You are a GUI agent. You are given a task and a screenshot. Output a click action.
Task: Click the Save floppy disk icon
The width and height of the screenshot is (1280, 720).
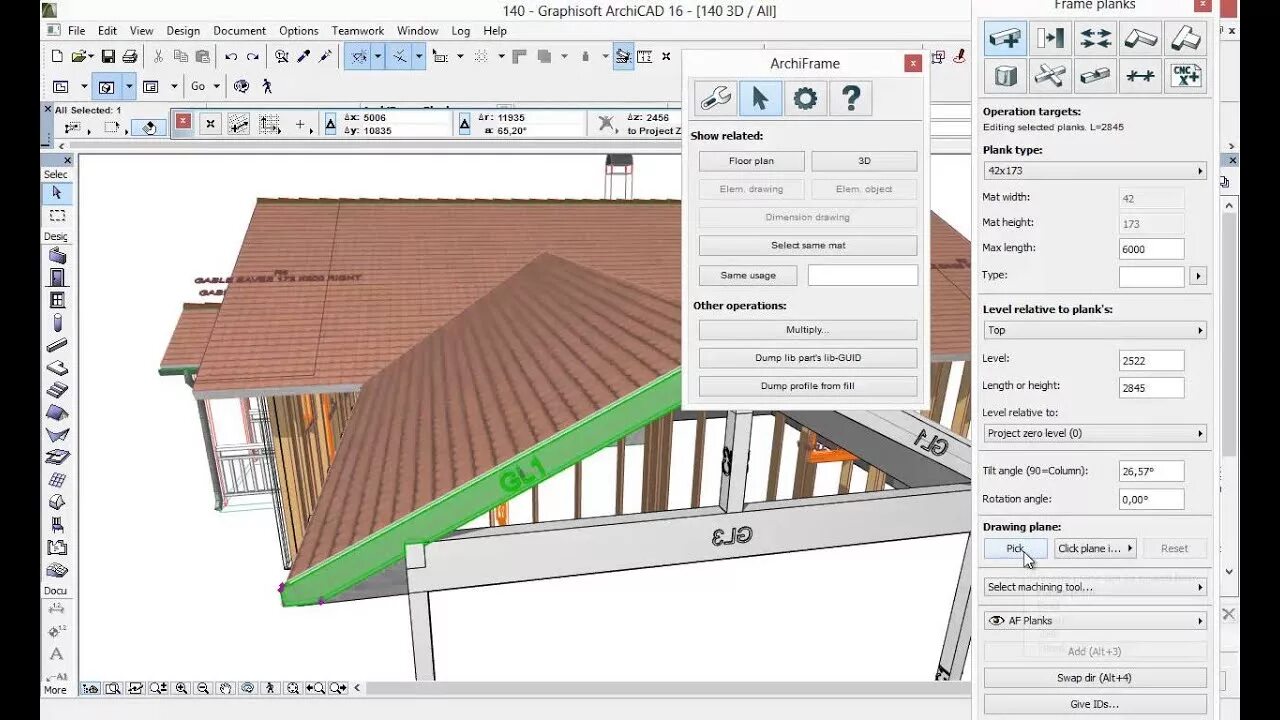pyautogui.click(x=108, y=56)
